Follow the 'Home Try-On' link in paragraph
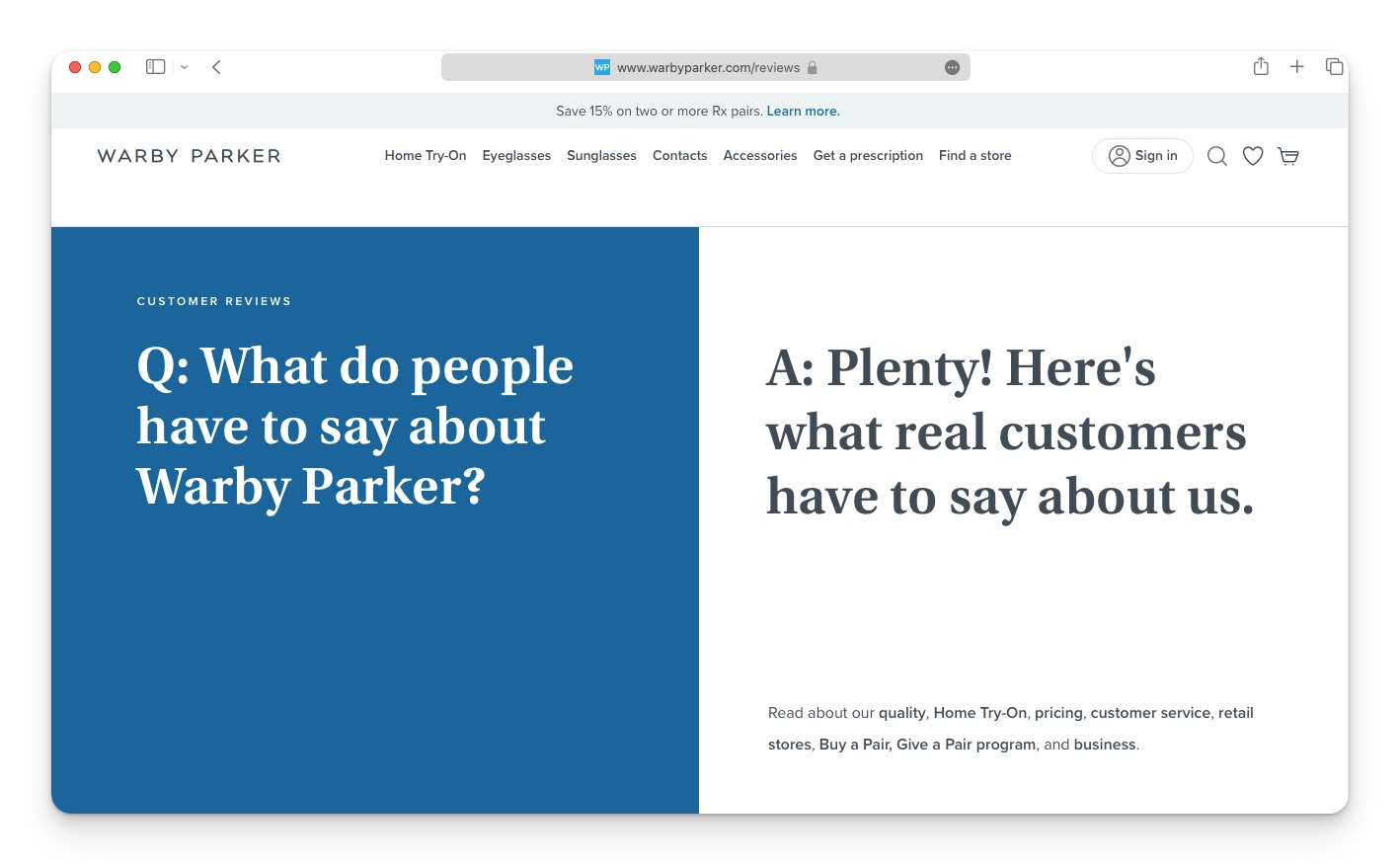Screen dimensions: 1400x865 pos(980,713)
